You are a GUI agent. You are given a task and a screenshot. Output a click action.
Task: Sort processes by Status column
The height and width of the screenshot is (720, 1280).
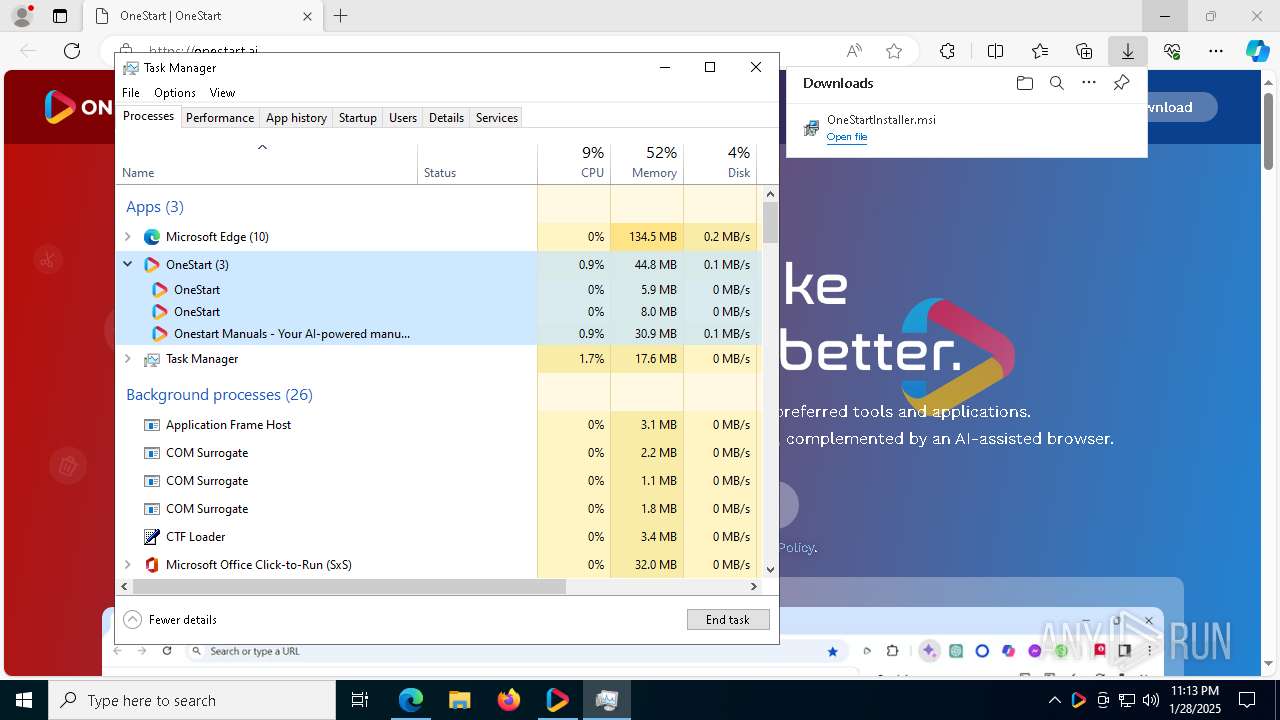point(477,163)
